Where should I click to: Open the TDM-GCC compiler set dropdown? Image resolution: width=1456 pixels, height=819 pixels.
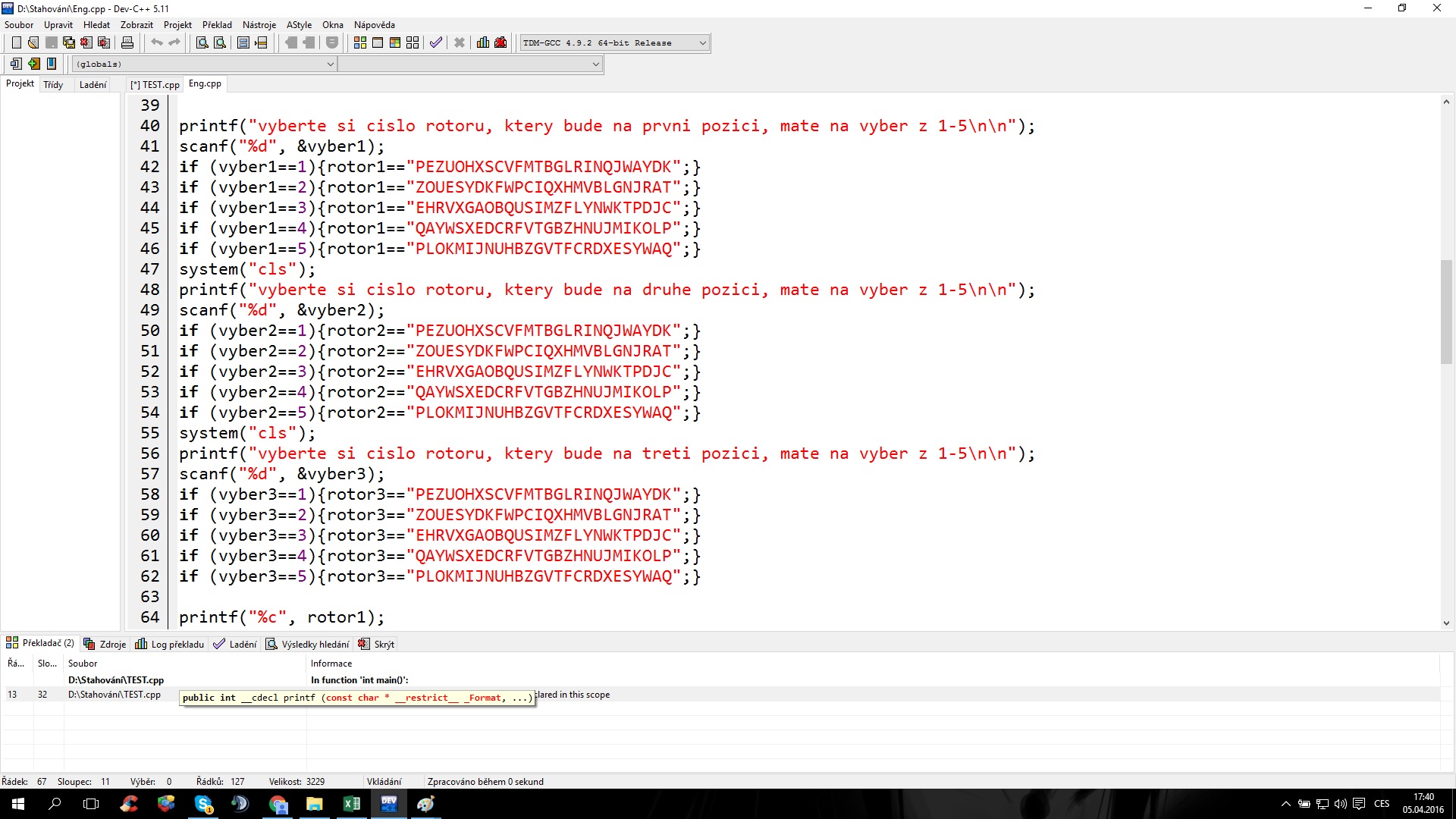tap(702, 42)
